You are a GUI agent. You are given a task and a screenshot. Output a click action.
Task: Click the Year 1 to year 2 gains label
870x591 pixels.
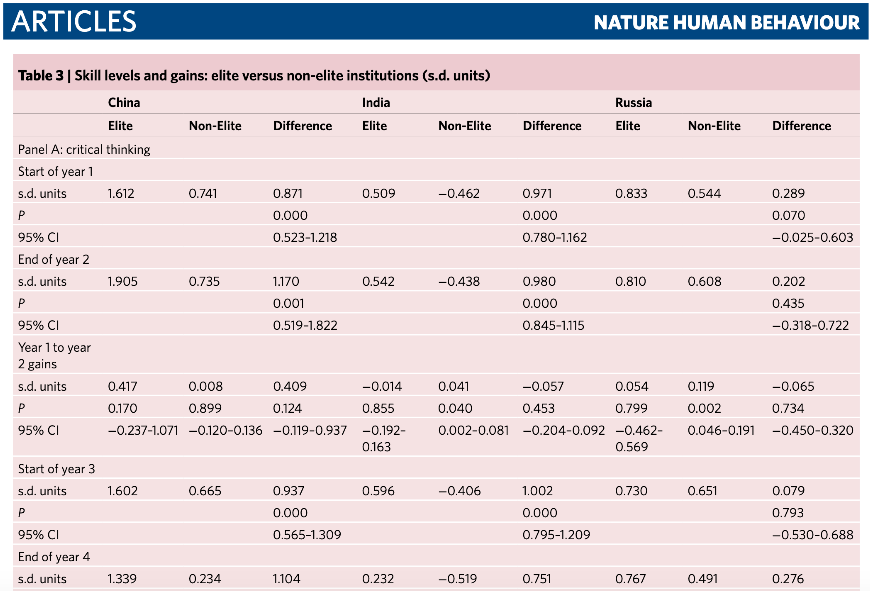[x=54, y=356]
